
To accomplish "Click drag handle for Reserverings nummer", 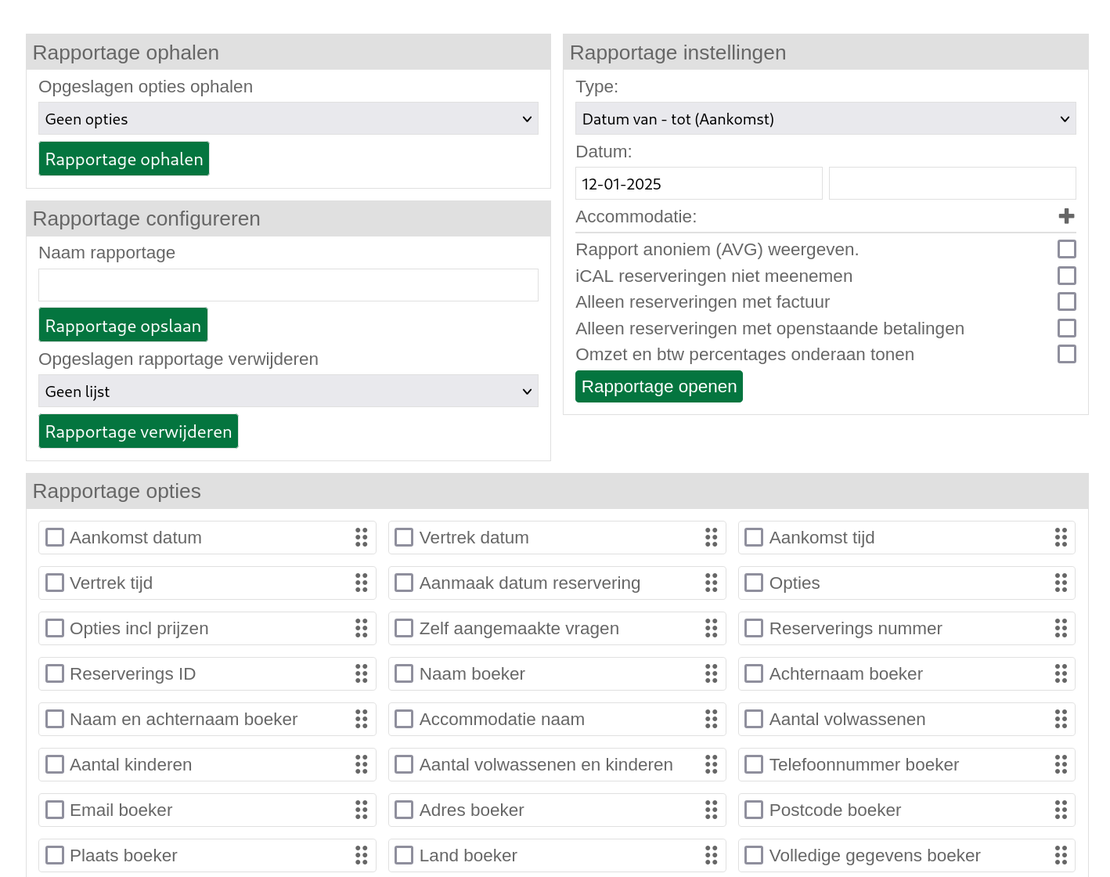I will pos(1060,628).
